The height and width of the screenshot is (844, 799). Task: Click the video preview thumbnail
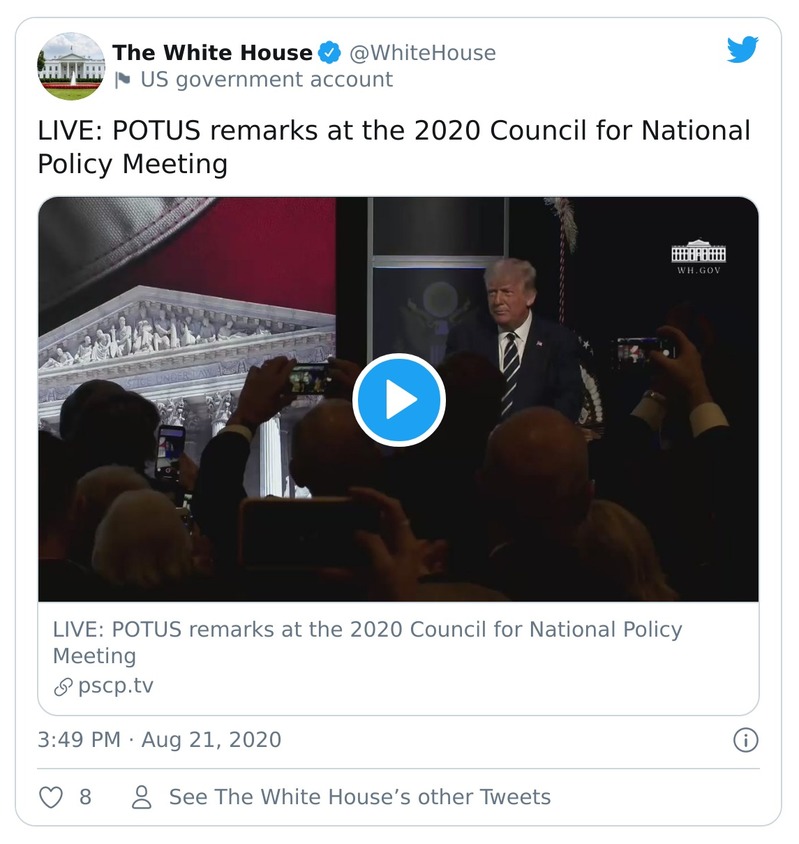click(399, 398)
